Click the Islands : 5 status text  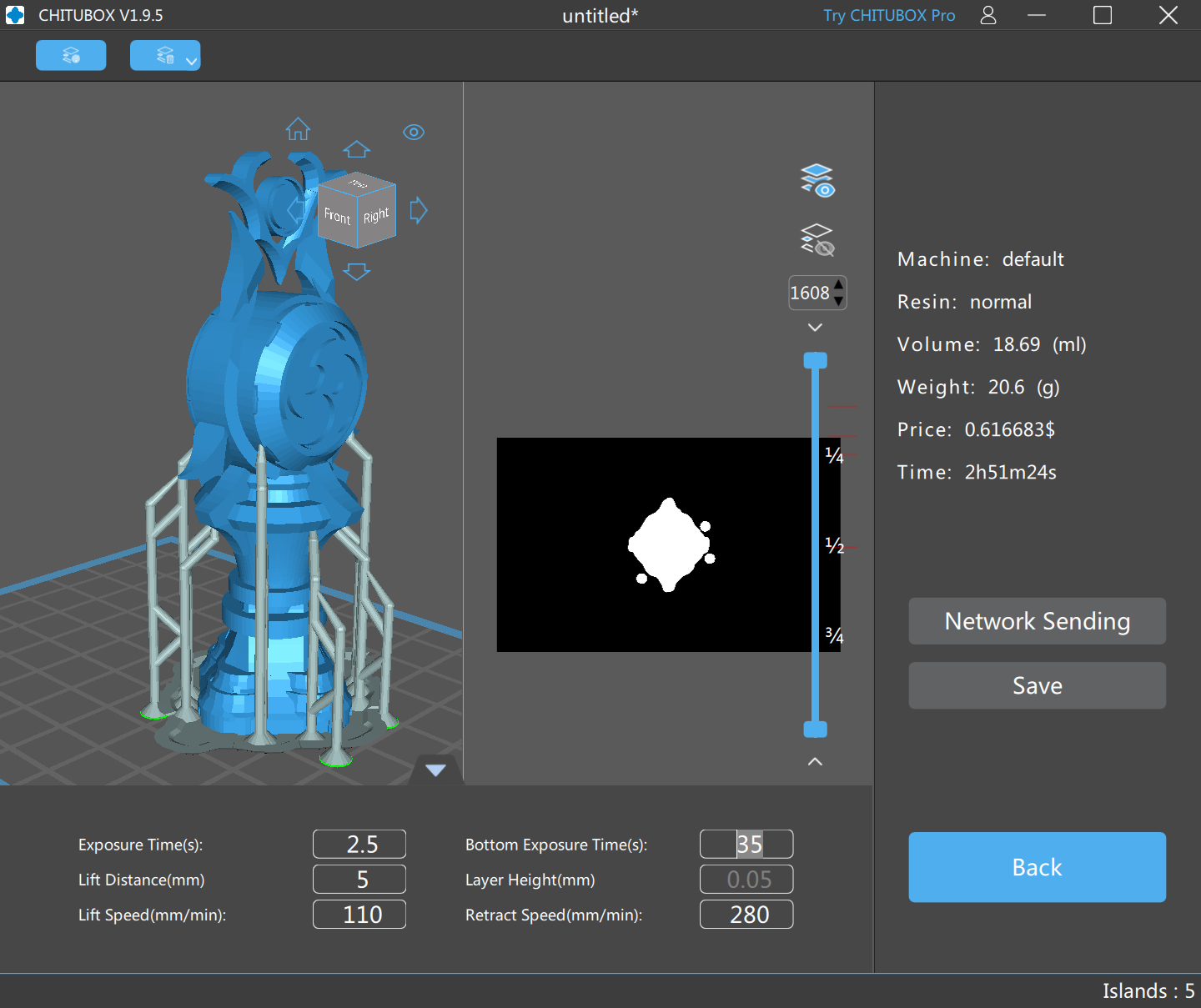(1148, 990)
